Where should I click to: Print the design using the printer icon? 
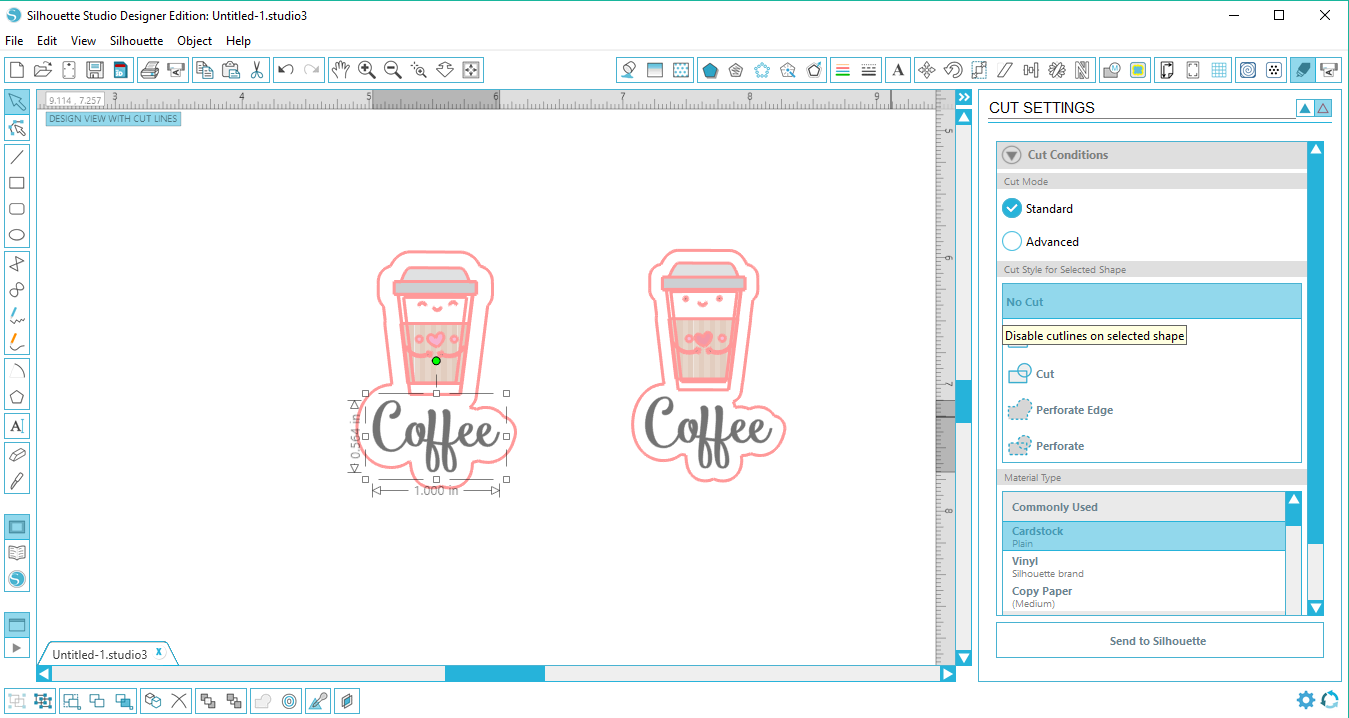150,70
